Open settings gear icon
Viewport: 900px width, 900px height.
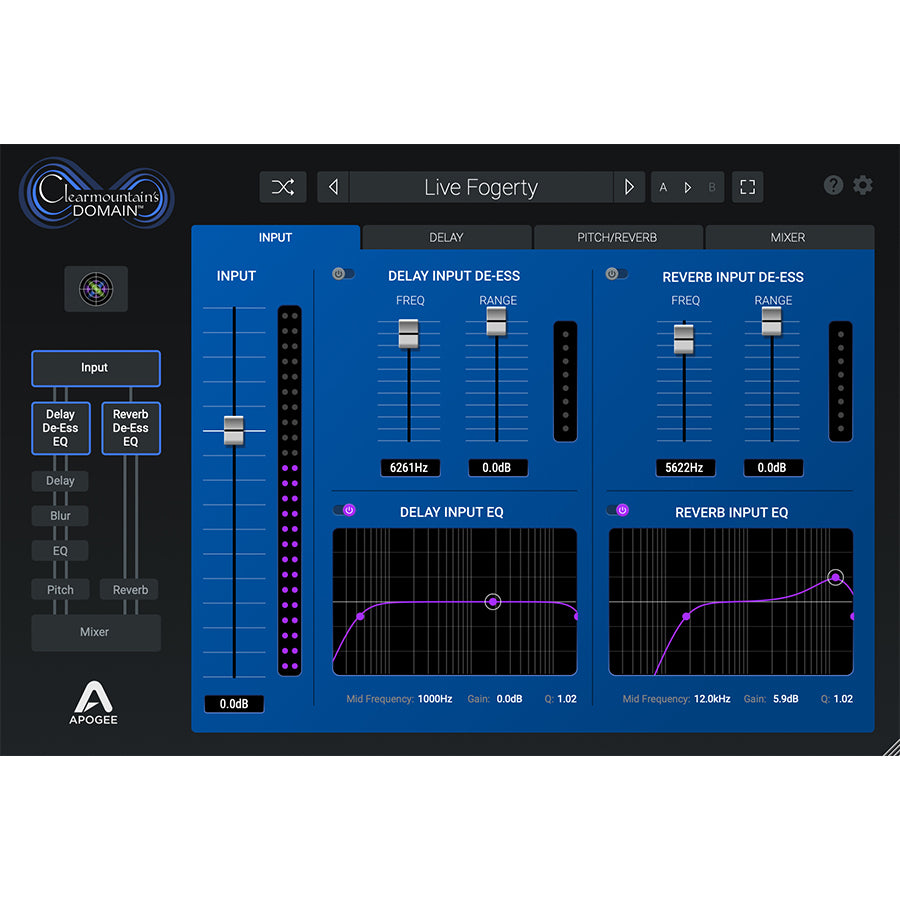(x=863, y=185)
